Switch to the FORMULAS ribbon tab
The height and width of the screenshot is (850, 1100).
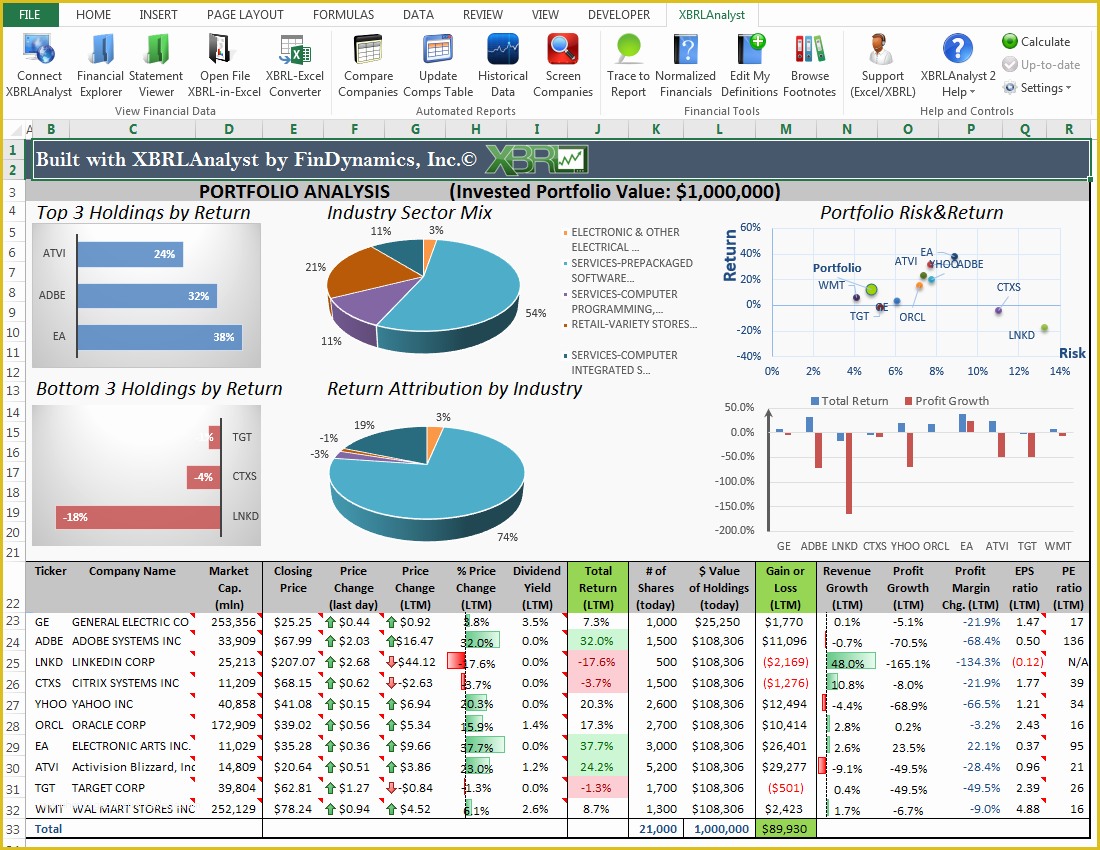point(343,14)
